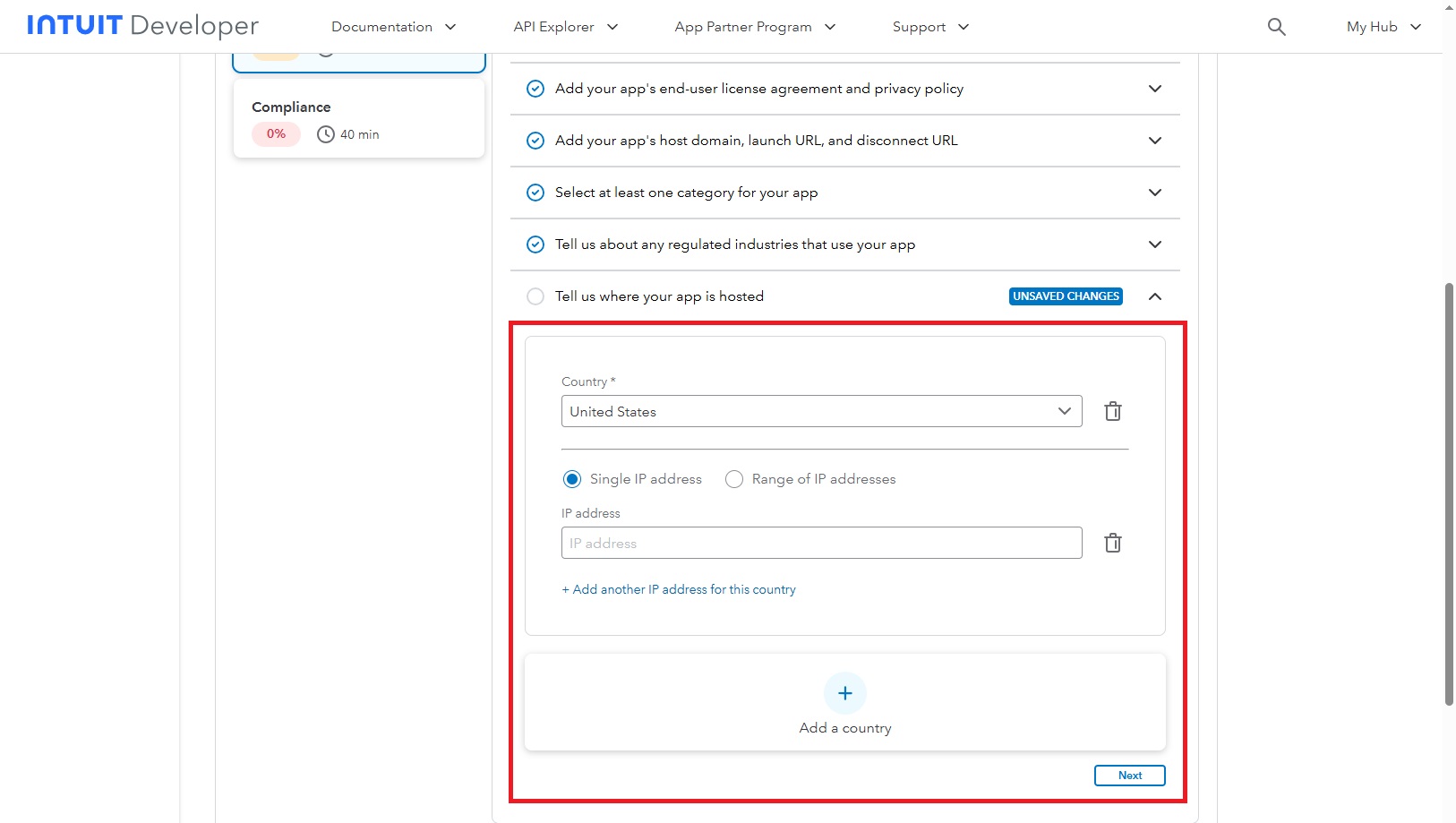The width and height of the screenshot is (1456, 823).
Task: Click the page vertical scrollbar
Action: pyautogui.click(x=1449, y=493)
